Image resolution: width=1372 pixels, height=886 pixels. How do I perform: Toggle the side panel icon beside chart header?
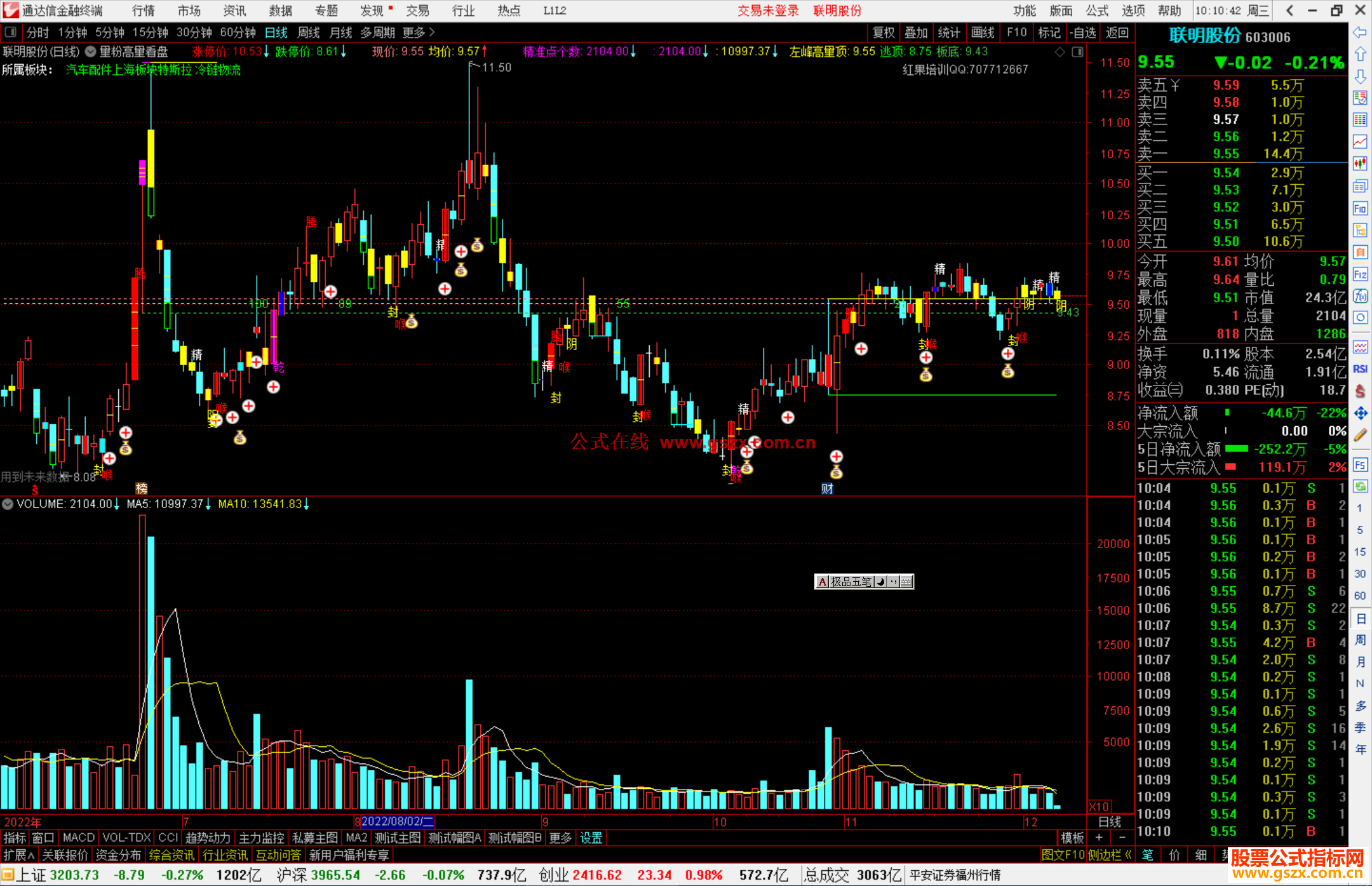pyautogui.click(x=1078, y=52)
